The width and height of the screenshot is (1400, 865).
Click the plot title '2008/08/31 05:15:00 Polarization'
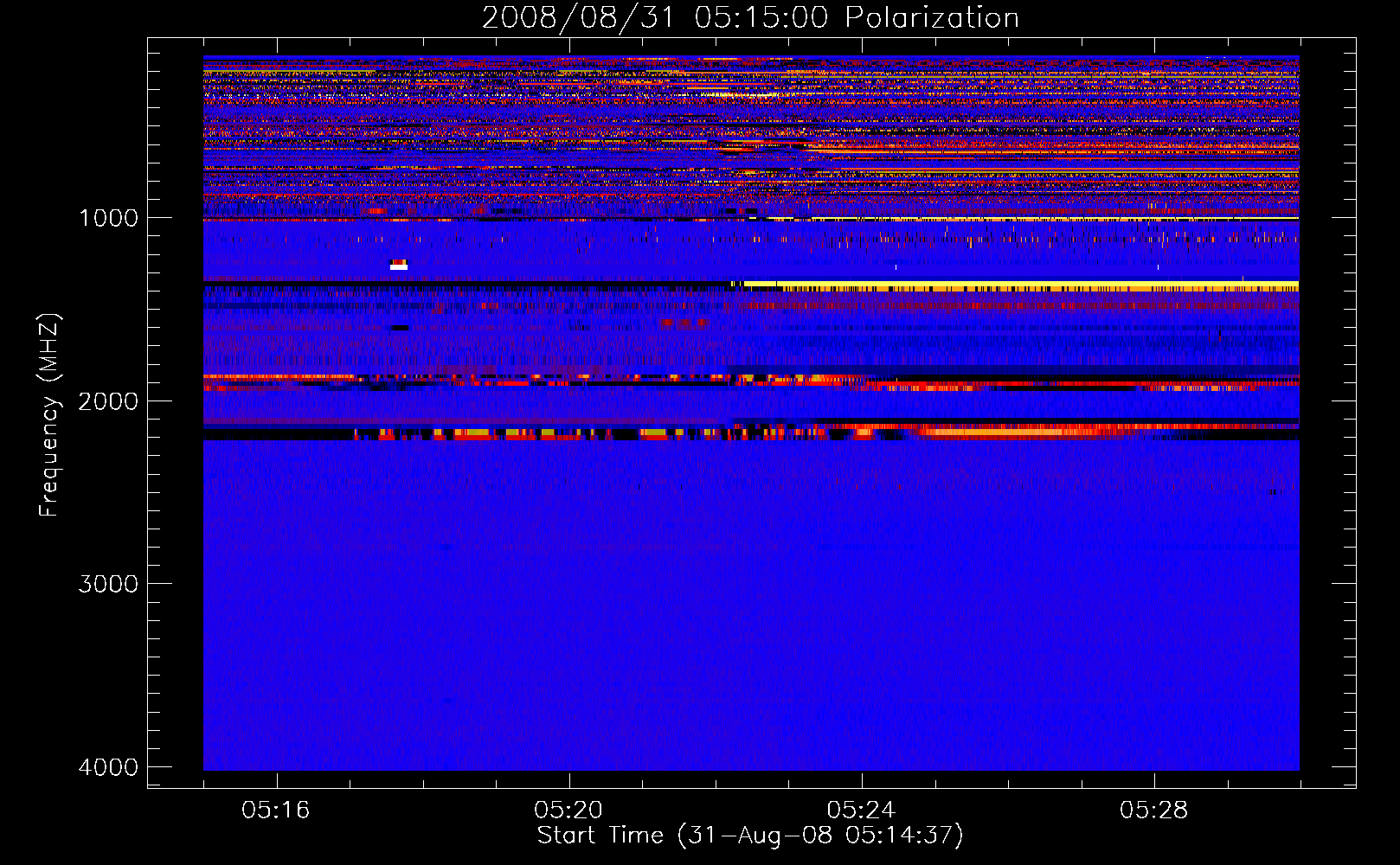[x=750, y=17]
